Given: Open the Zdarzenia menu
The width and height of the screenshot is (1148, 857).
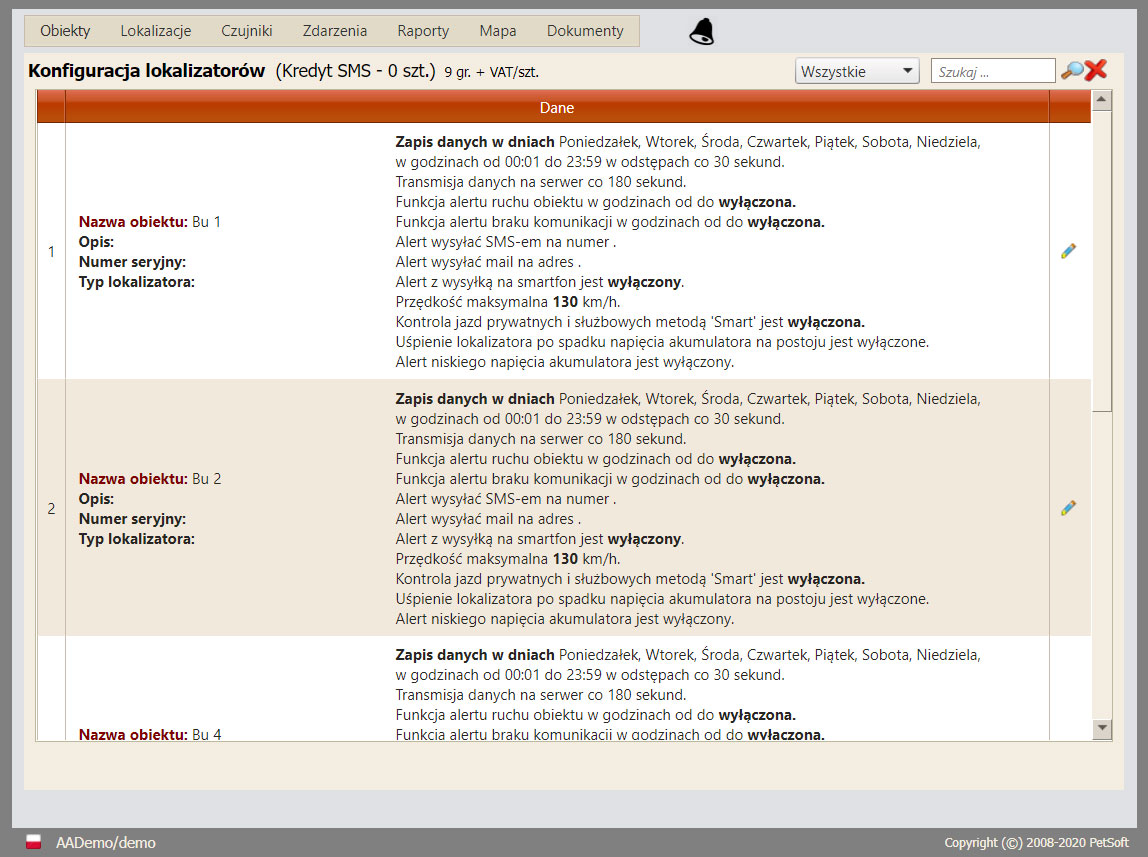Looking at the screenshot, I should [335, 31].
